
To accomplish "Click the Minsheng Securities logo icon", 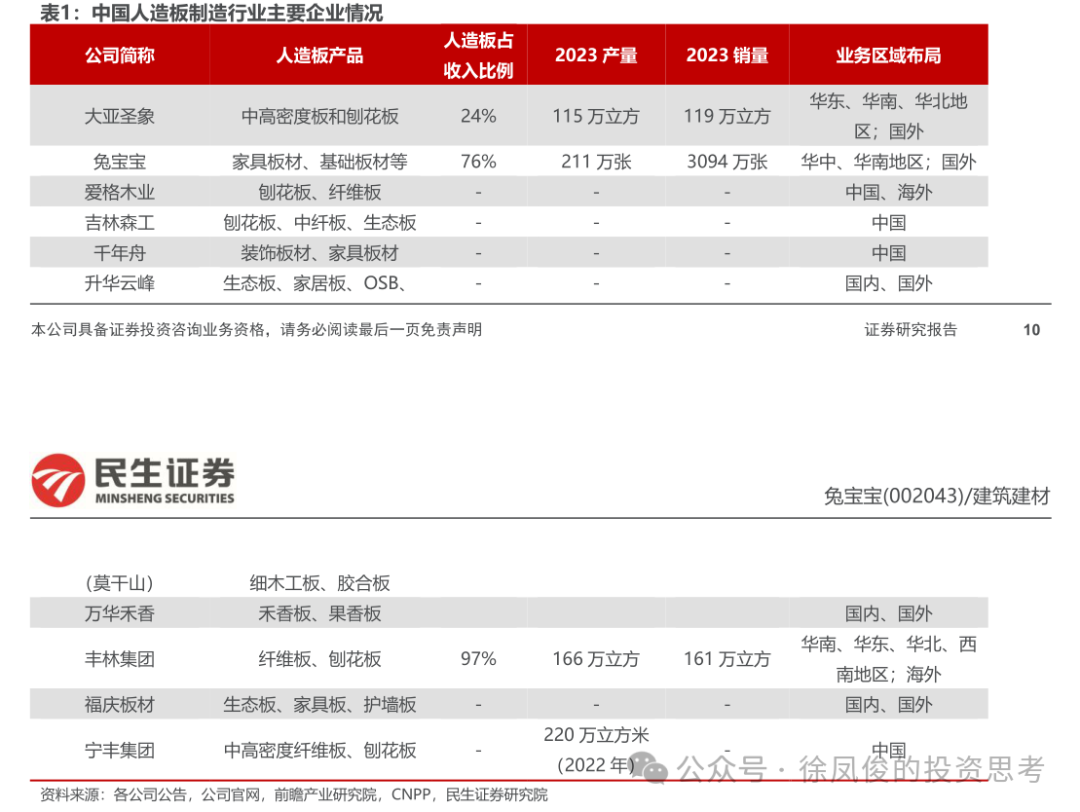I will point(58,480).
